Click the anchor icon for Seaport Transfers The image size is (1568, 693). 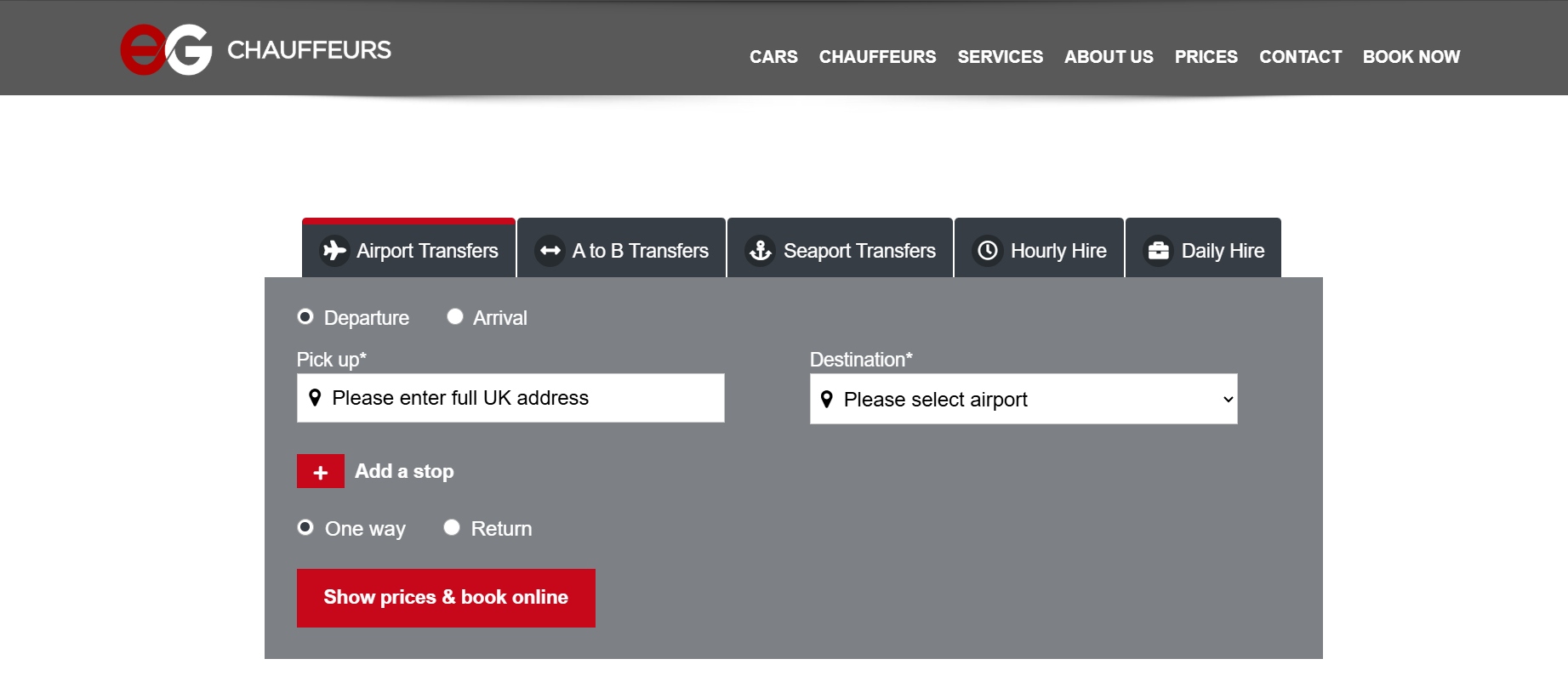(761, 251)
